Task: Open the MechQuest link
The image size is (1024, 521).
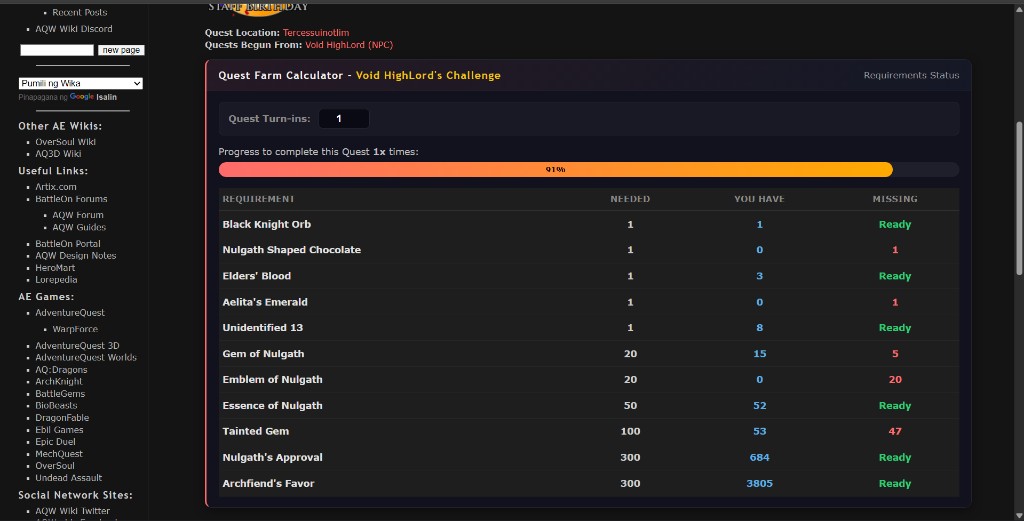Action: [59, 454]
